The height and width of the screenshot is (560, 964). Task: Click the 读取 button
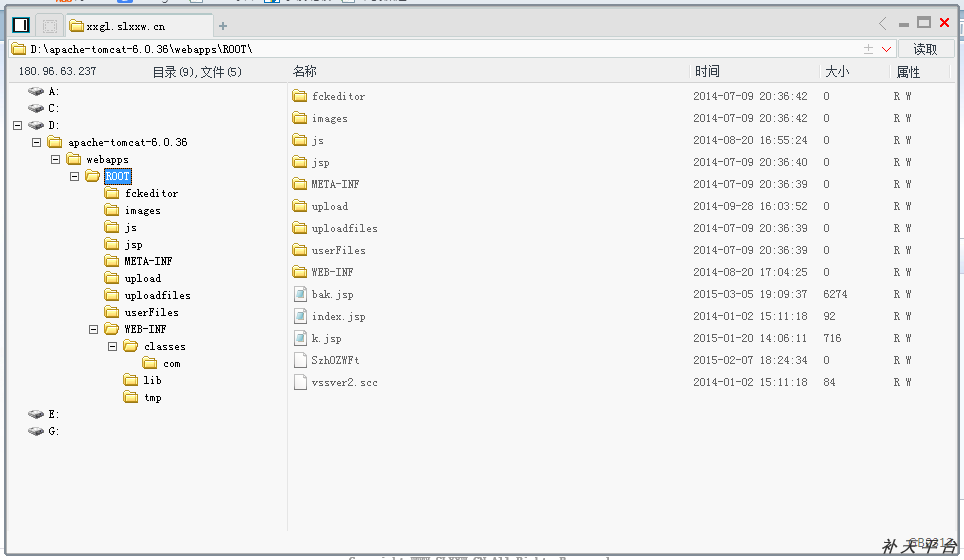(x=925, y=49)
